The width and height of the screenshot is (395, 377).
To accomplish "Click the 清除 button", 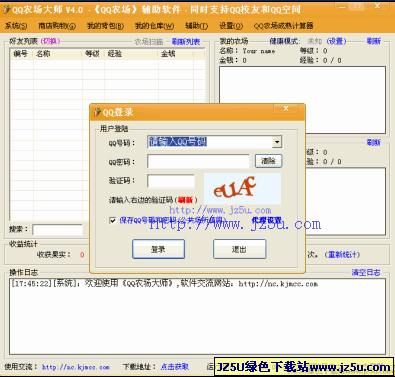I will pos(268,161).
